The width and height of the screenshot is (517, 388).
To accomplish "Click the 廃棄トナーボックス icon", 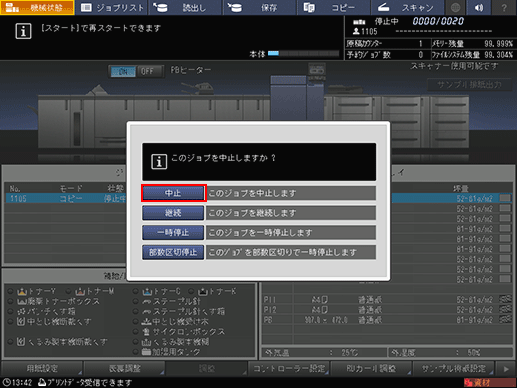I will (22, 302).
